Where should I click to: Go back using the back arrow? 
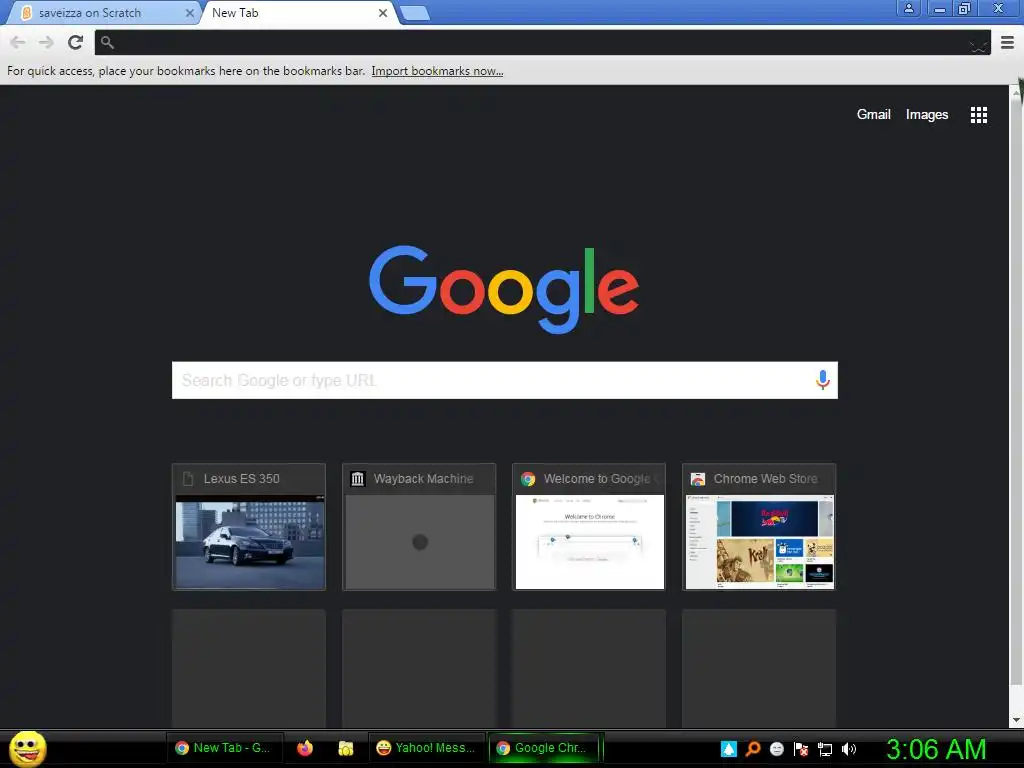point(18,42)
